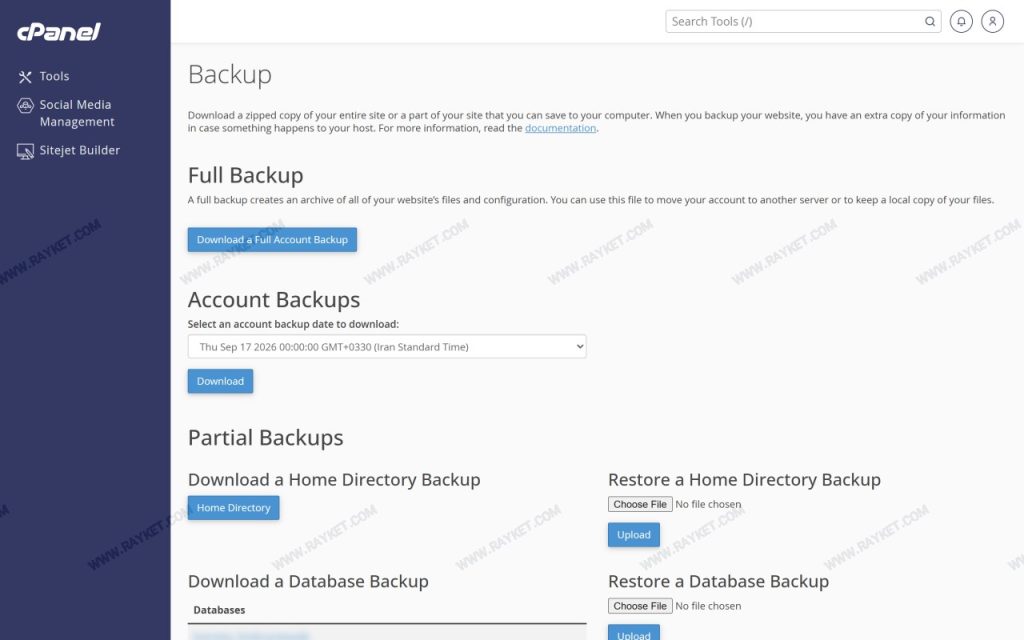The height and width of the screenshot is (640, 1024).
Task: Open Sitejet Builder menu item
Action: tap(80, 150)
